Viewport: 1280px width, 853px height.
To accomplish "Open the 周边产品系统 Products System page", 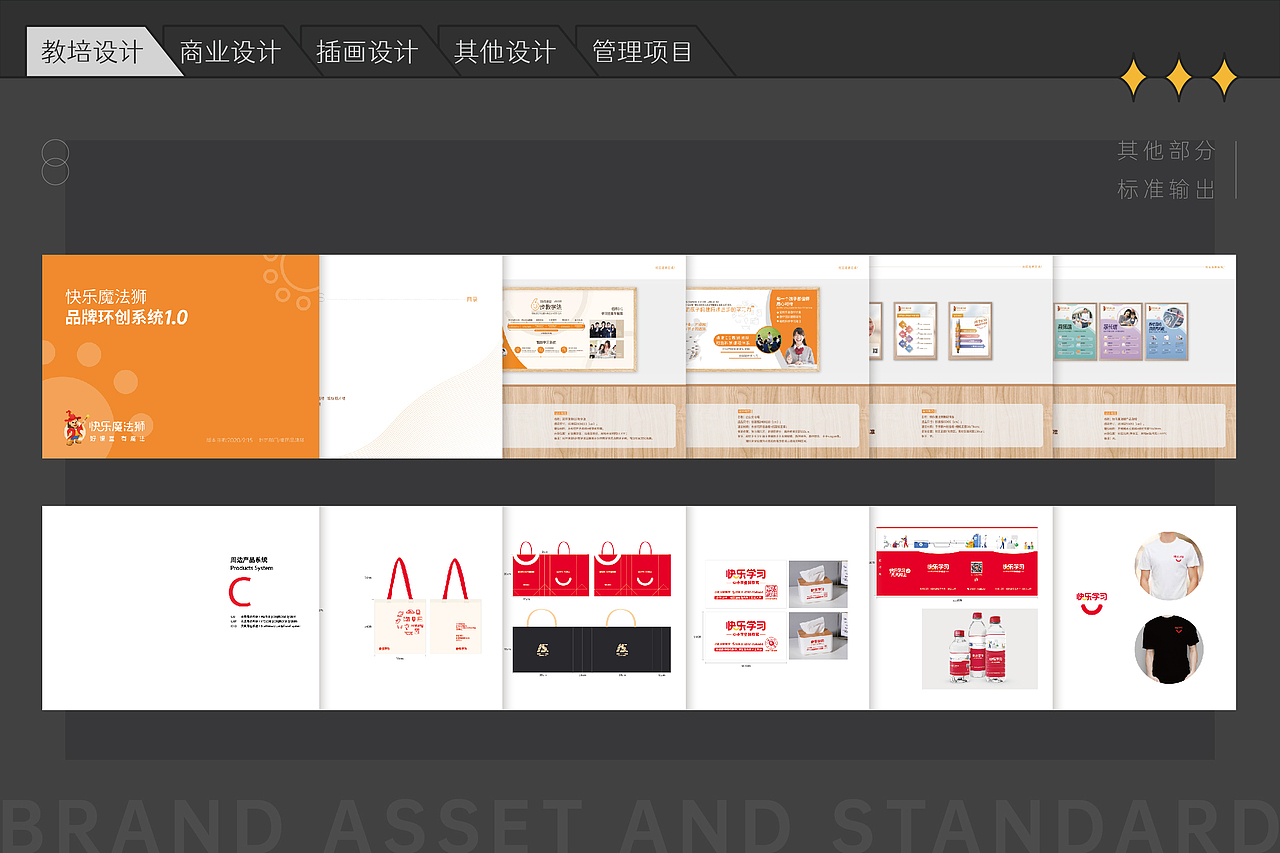I will [x=181, y=608].
